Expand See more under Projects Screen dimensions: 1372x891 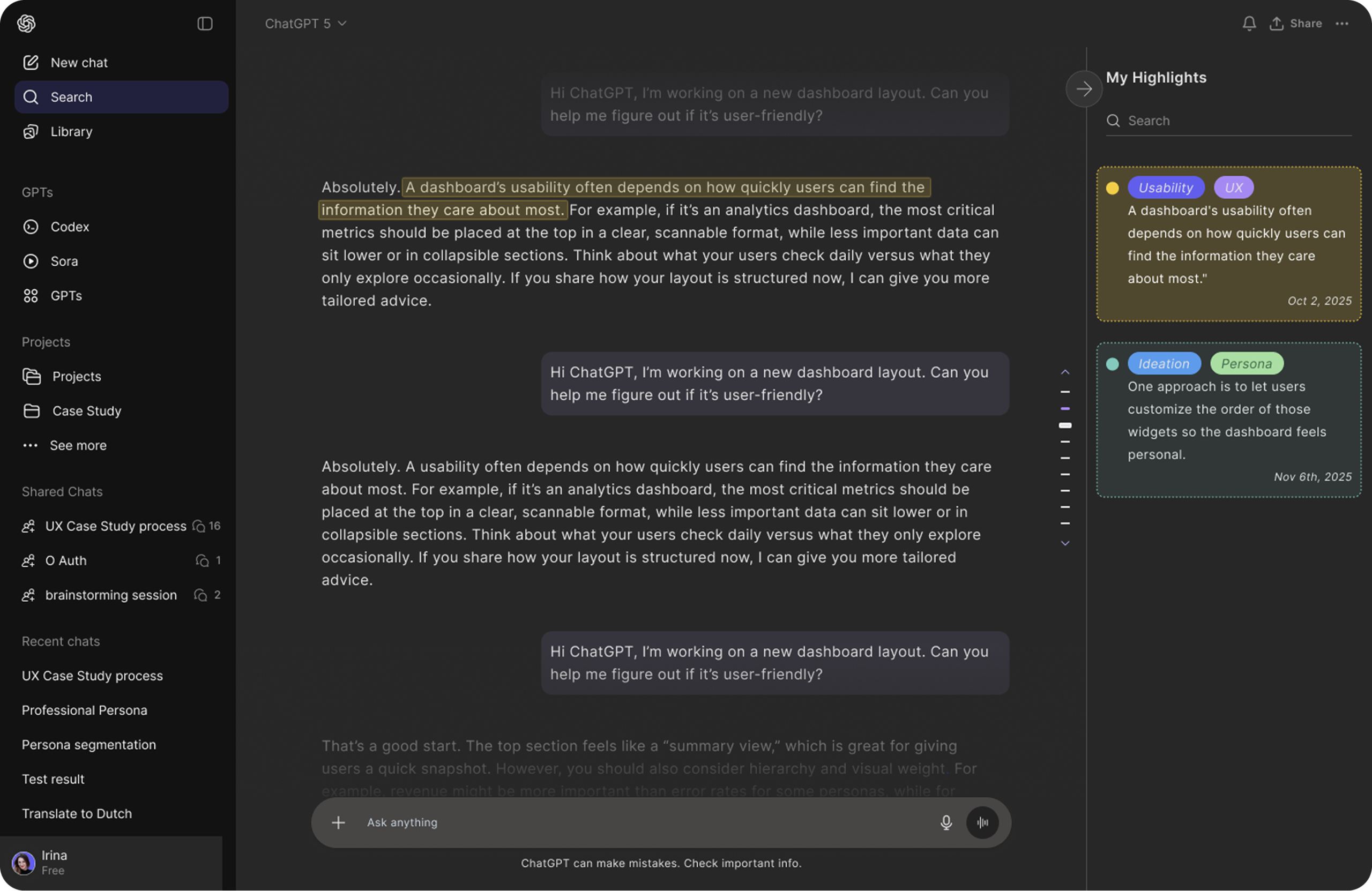coord(78,445)
